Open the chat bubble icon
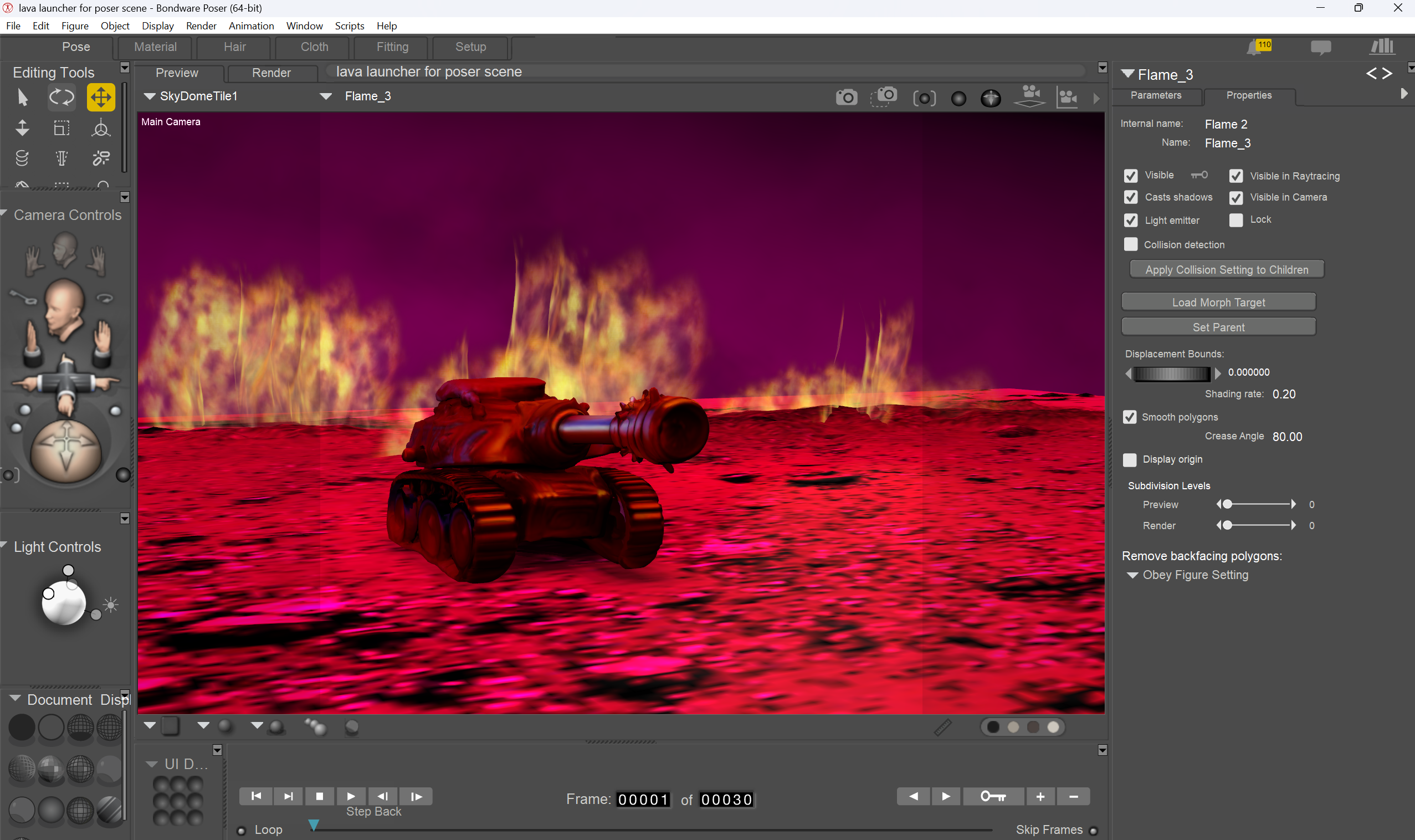This screenshot has height=840, width=1415. (x=1320, y=48)
